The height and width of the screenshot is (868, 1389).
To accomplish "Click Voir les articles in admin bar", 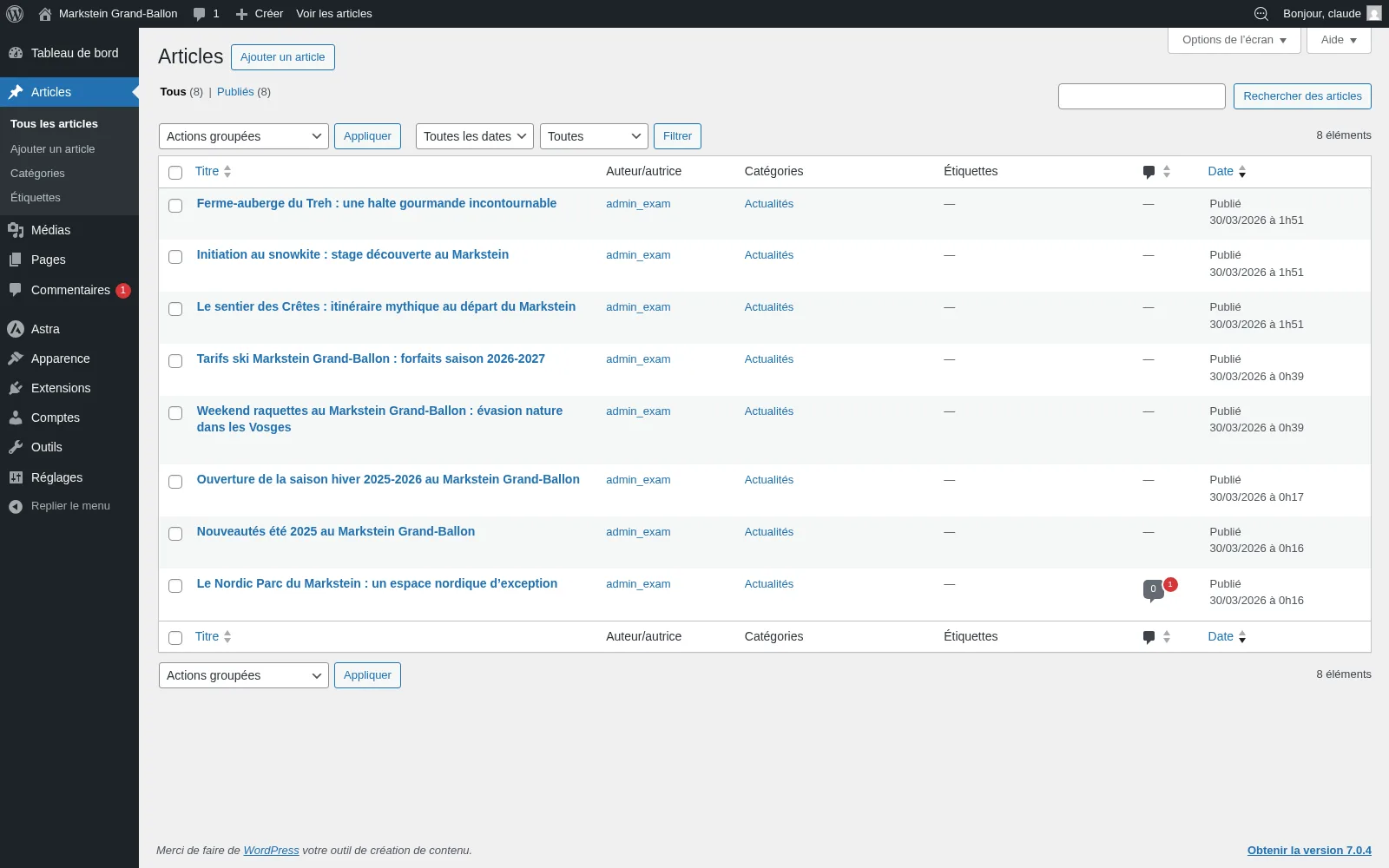I will tap(334, 14).
